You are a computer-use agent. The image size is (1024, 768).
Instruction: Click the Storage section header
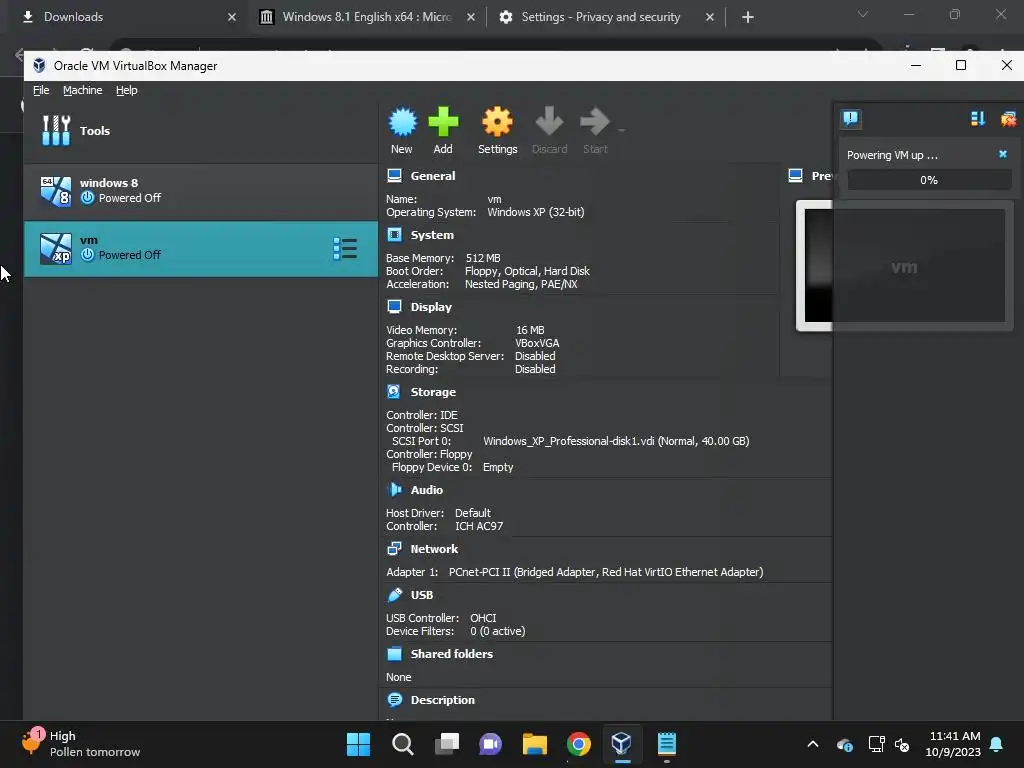tap(433, 392)
